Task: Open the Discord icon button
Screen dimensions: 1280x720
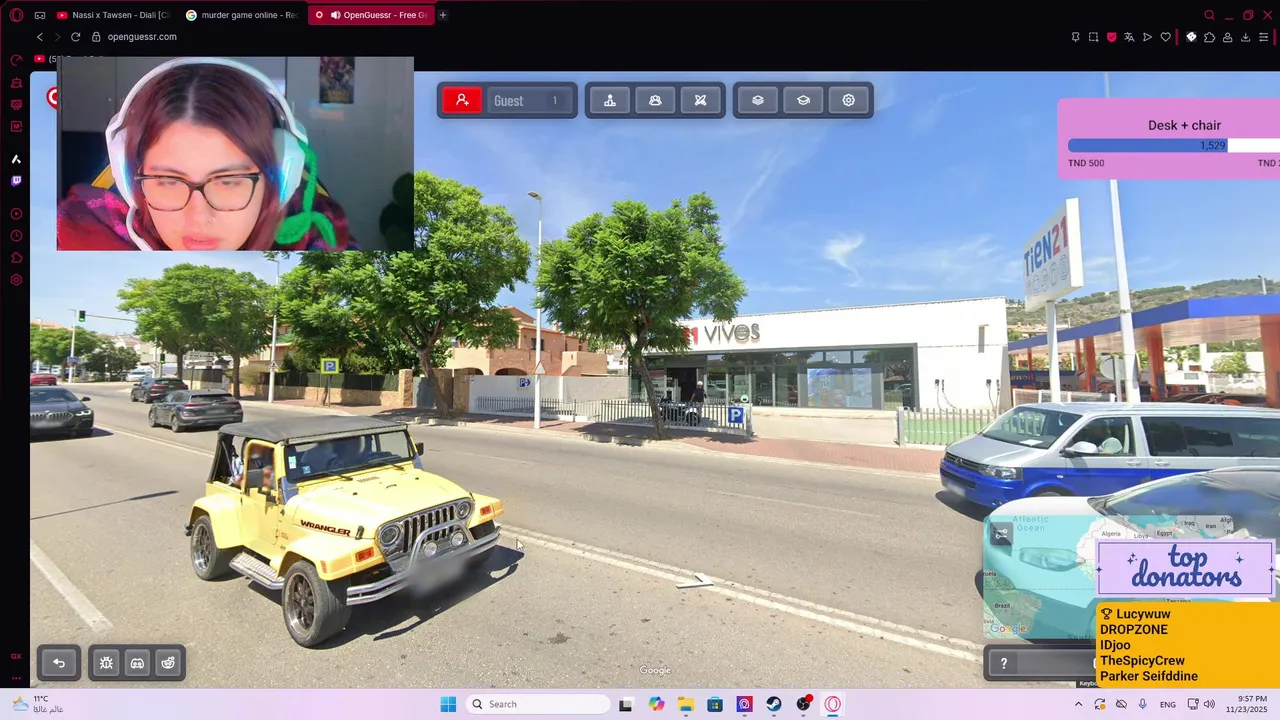Action: point(137,663)
